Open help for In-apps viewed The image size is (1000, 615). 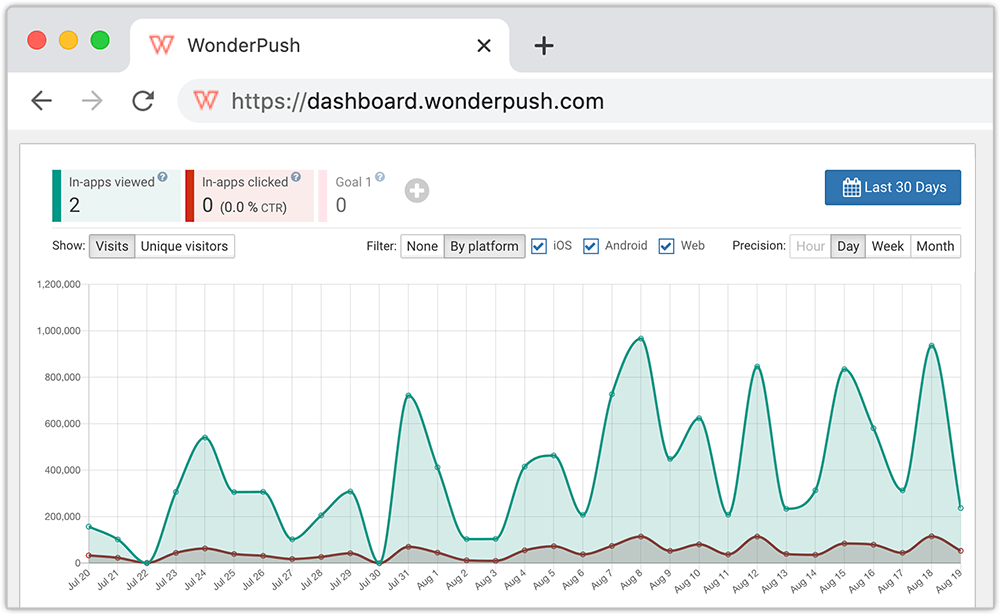163,177
